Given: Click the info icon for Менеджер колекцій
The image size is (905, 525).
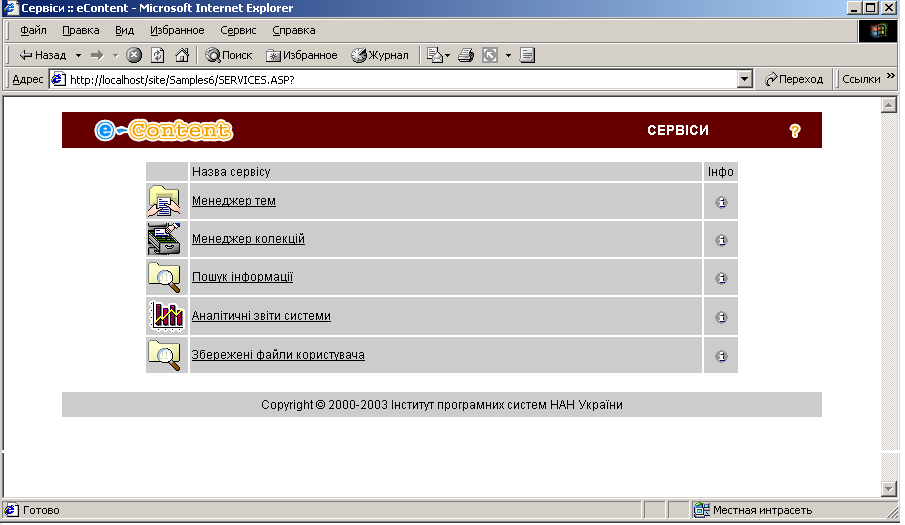Looking at the screenshot, I should point(721,241).
